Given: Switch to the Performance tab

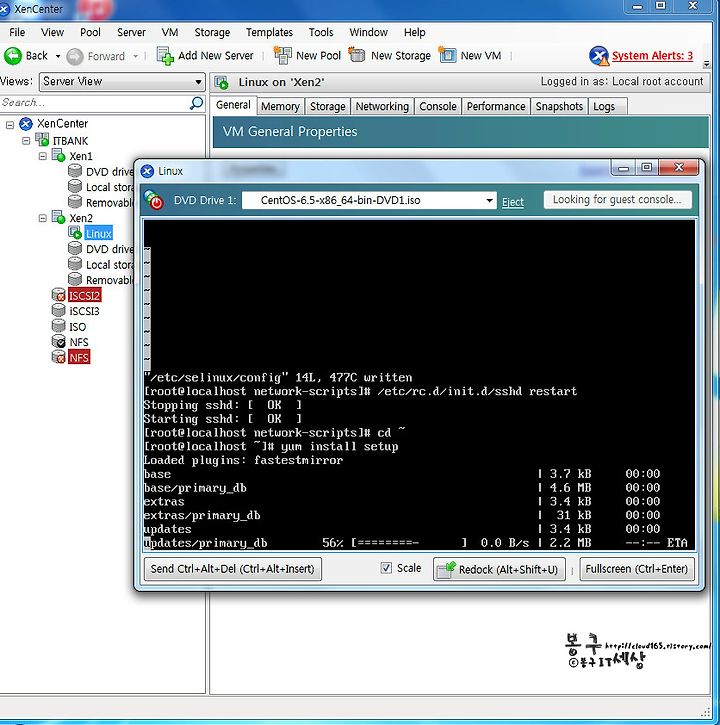Looking at the screenshot, I should point(496,106).
